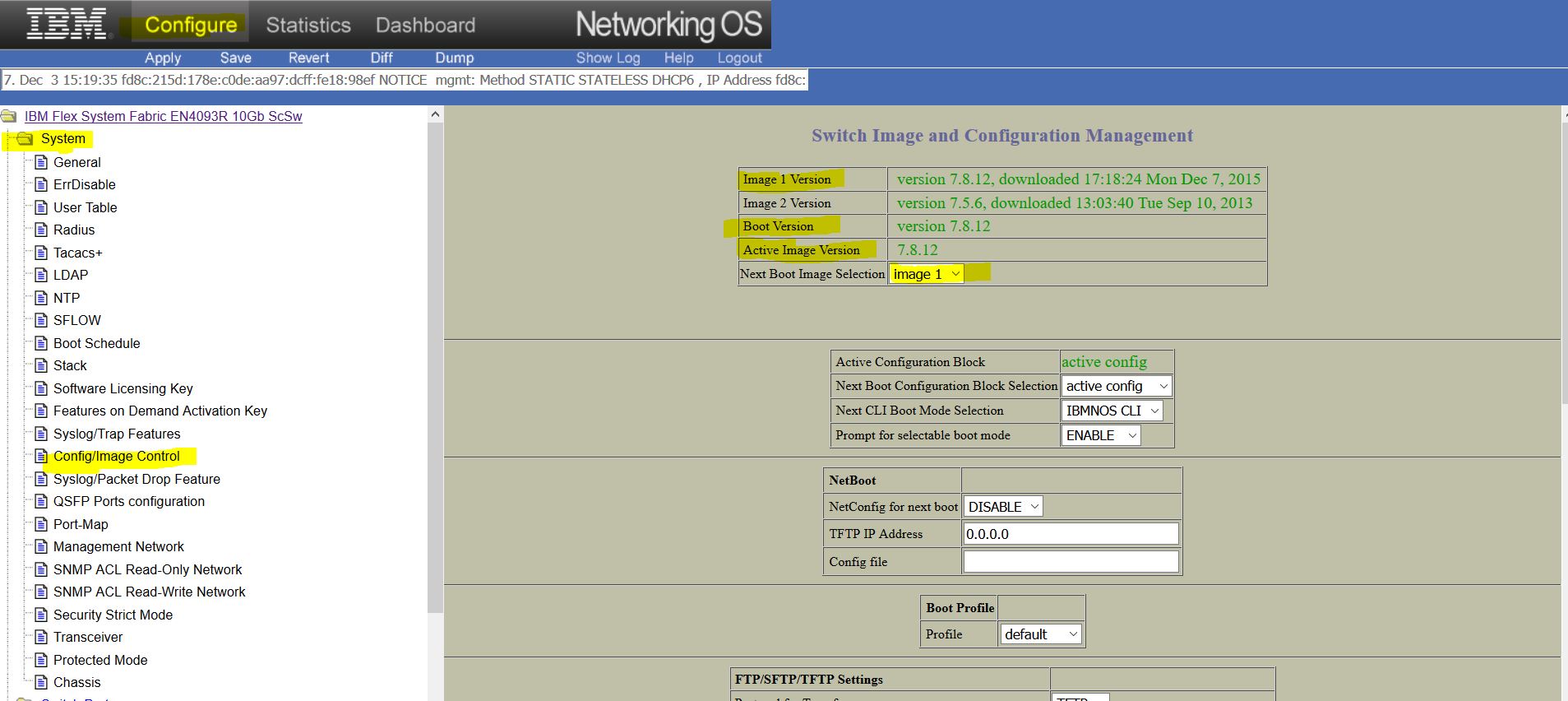Open the Boot Profile dropdown
The image size is (1568, 701).
1040,634
